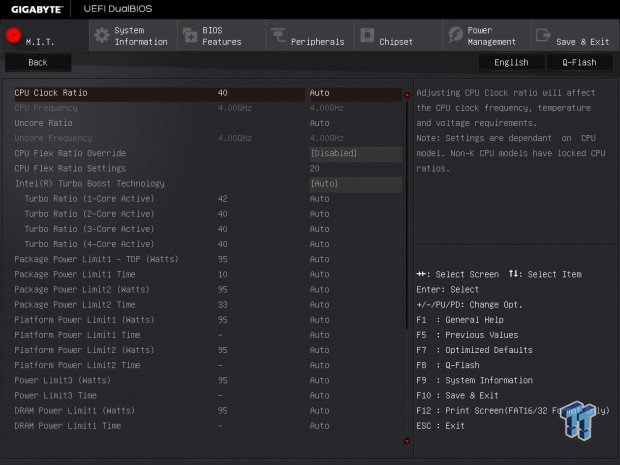Screen dimensions: 620x465
Task: Click the 1-Core turbo ratio value 42
Action: pyautogui.click(x=223, y=199)
